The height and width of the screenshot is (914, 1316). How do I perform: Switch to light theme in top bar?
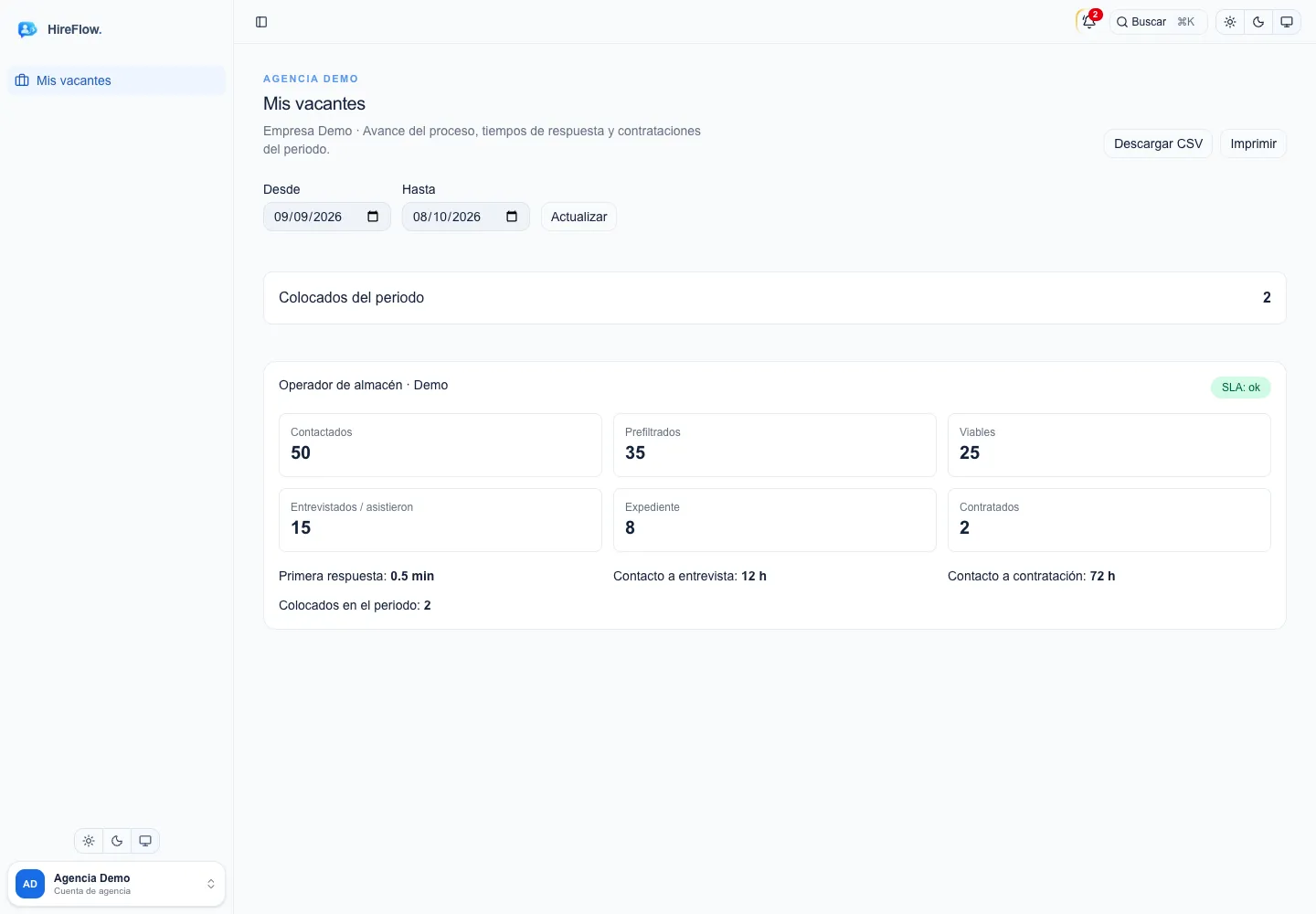(1230, 22)
